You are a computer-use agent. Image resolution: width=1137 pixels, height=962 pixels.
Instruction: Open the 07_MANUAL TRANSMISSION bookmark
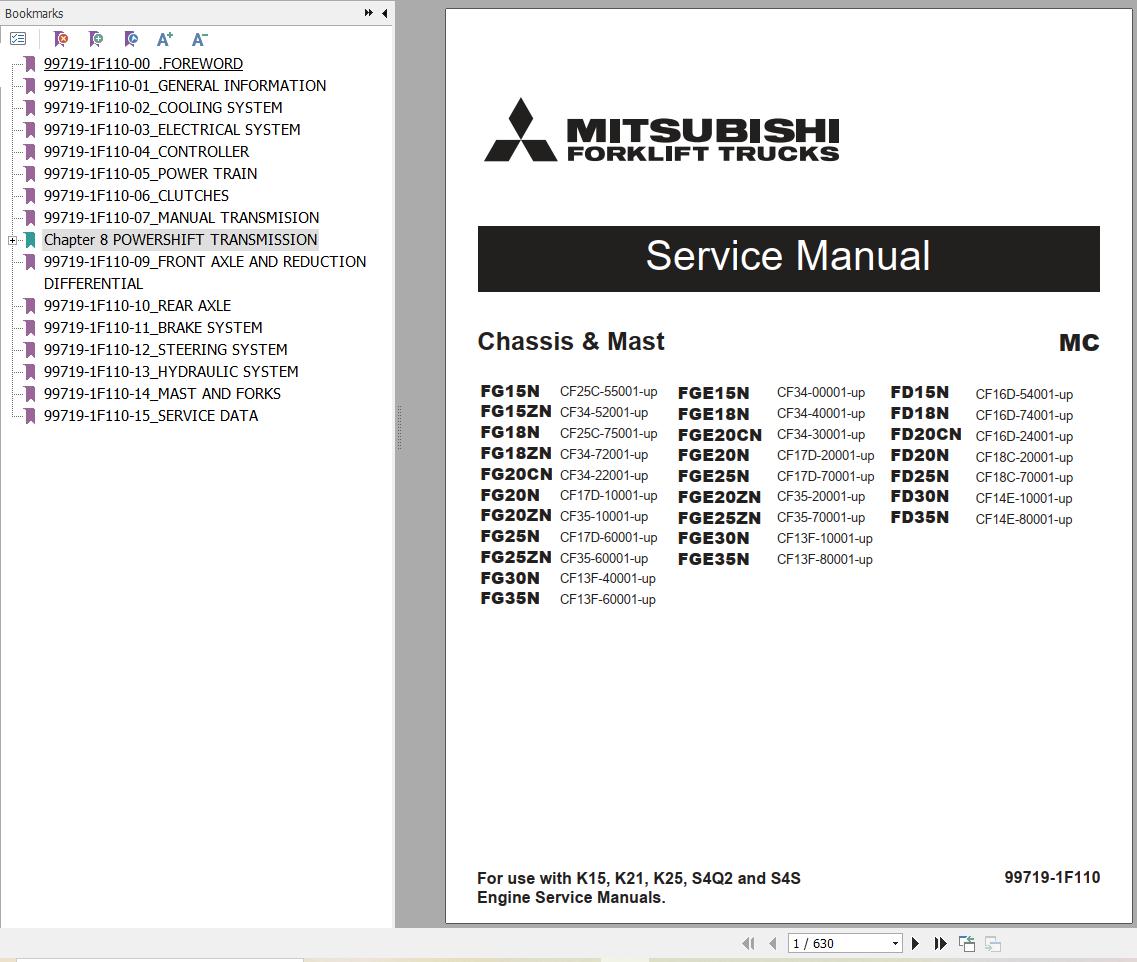pyautogui.click(x=181, y=217)
